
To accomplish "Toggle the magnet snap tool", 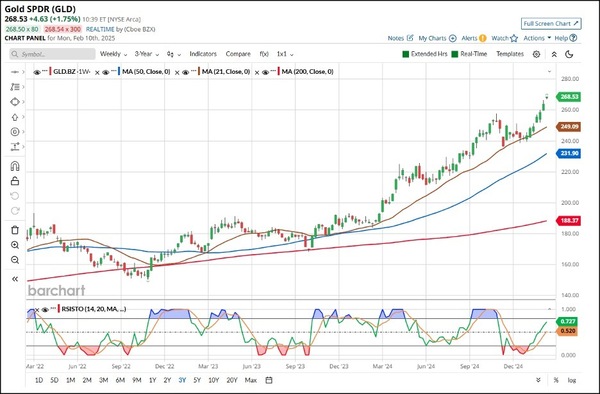I will 15,166.
